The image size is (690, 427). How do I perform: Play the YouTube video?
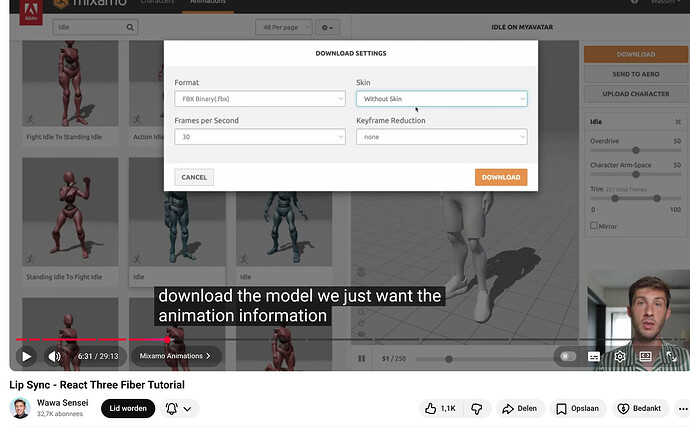(x=26, y=356)
